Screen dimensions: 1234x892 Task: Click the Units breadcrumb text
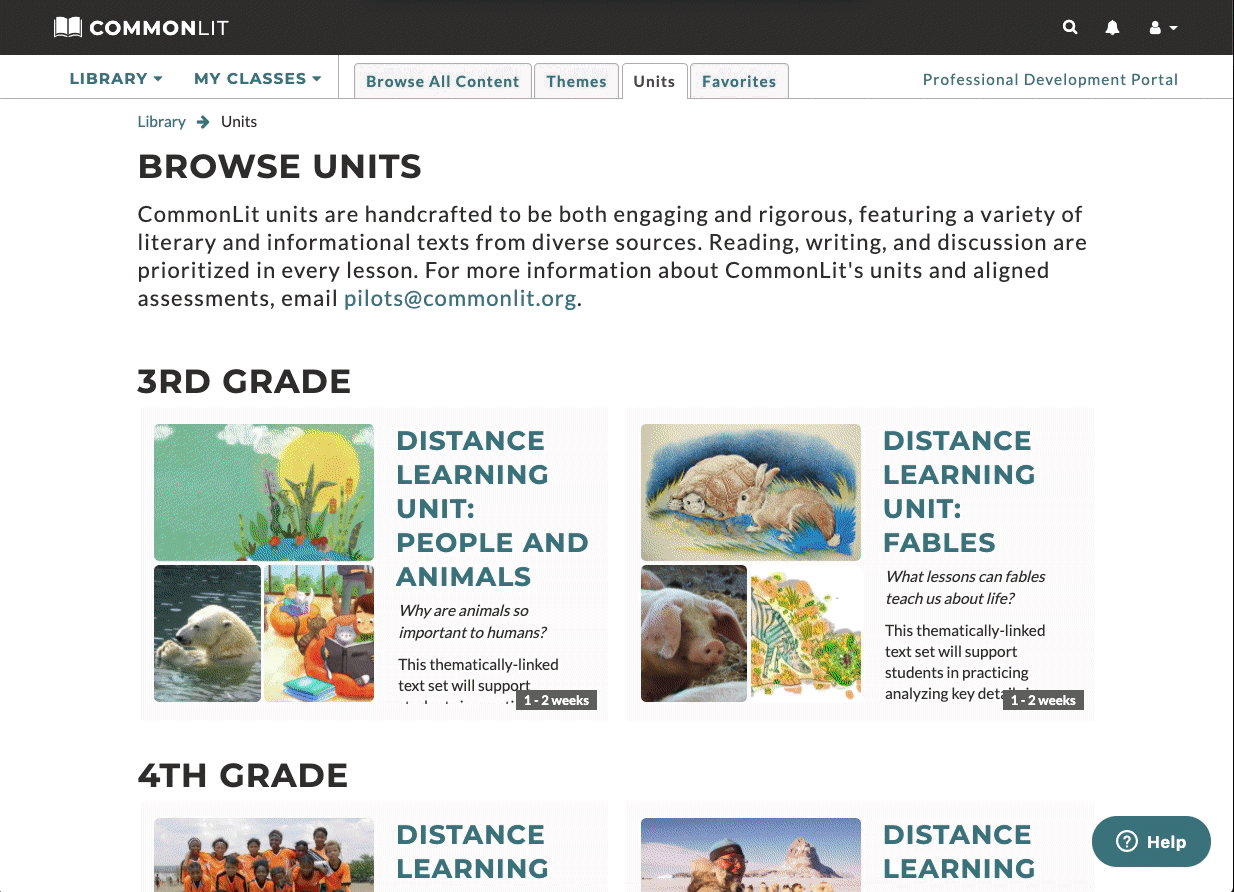coord(239,121)
